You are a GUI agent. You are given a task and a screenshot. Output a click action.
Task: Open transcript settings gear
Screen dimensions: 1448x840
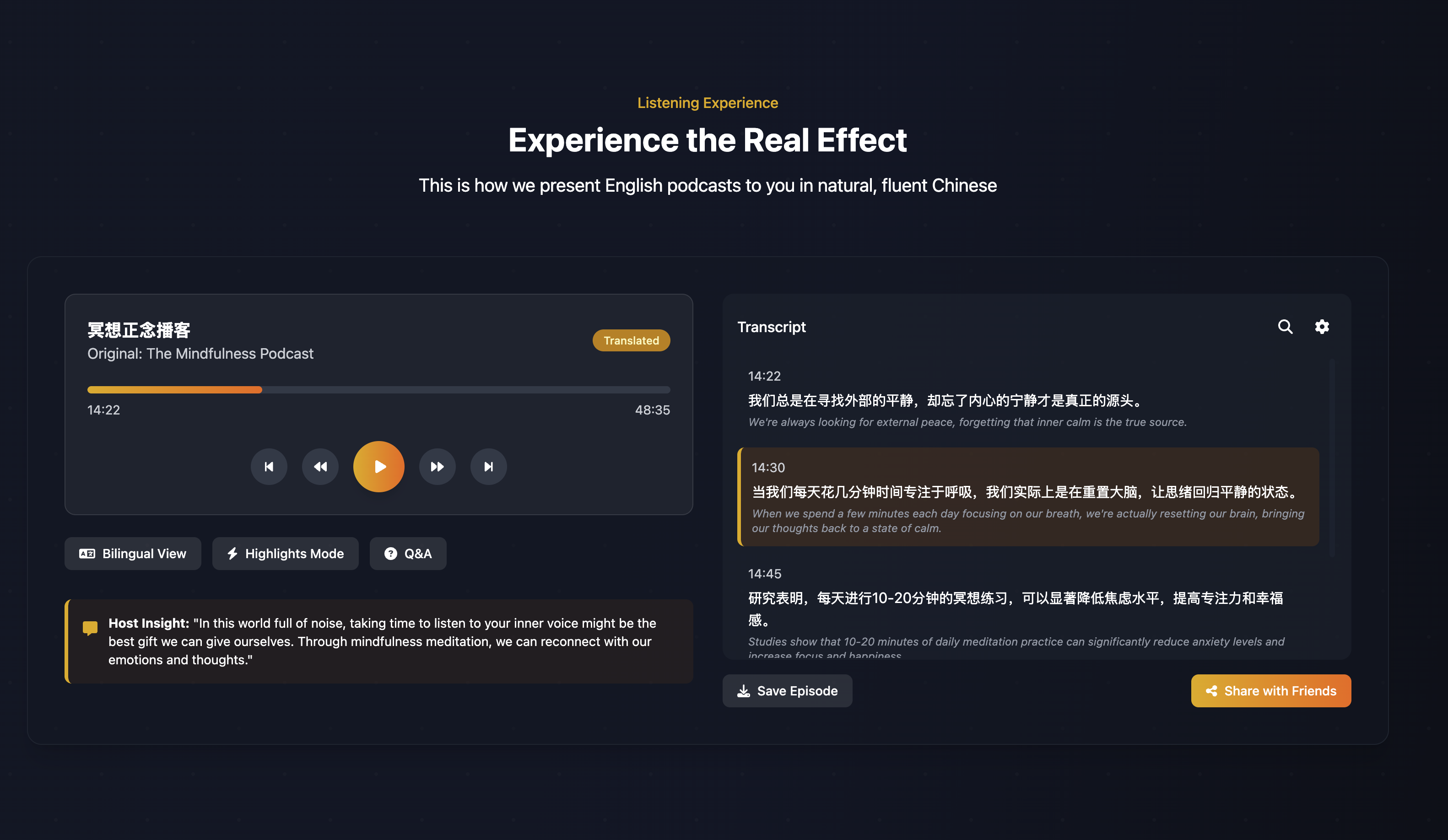tap(1322, 327)
